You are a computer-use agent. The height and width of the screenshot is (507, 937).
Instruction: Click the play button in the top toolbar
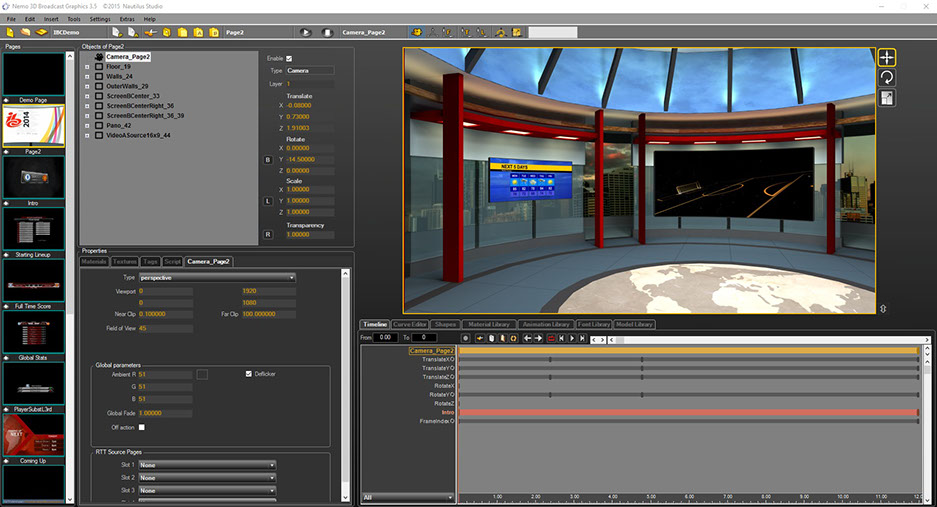(x=304, y=32)
